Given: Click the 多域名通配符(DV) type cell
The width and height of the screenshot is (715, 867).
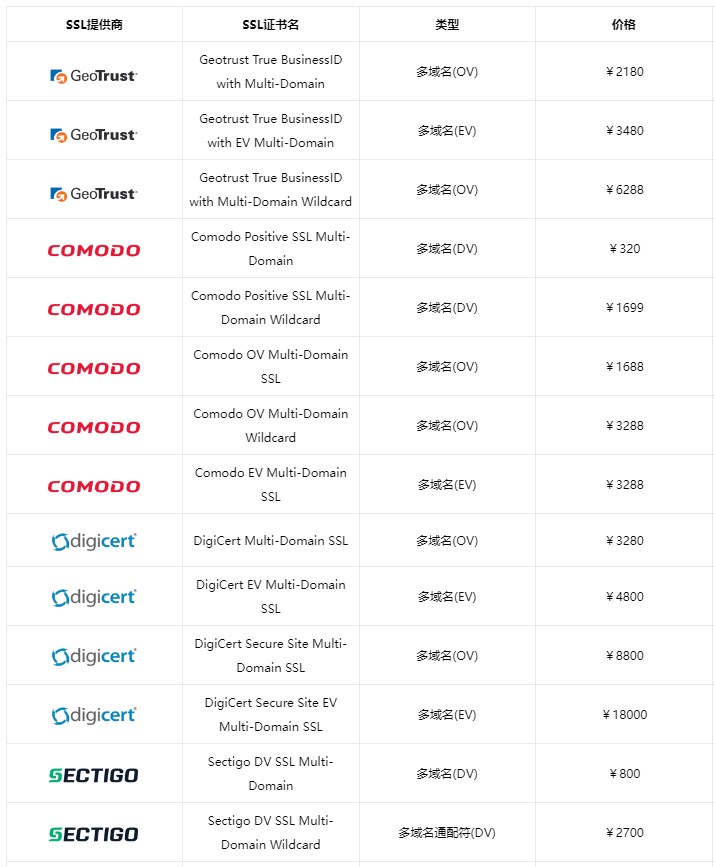Looking at the screenshot, I should coord(447,833).
